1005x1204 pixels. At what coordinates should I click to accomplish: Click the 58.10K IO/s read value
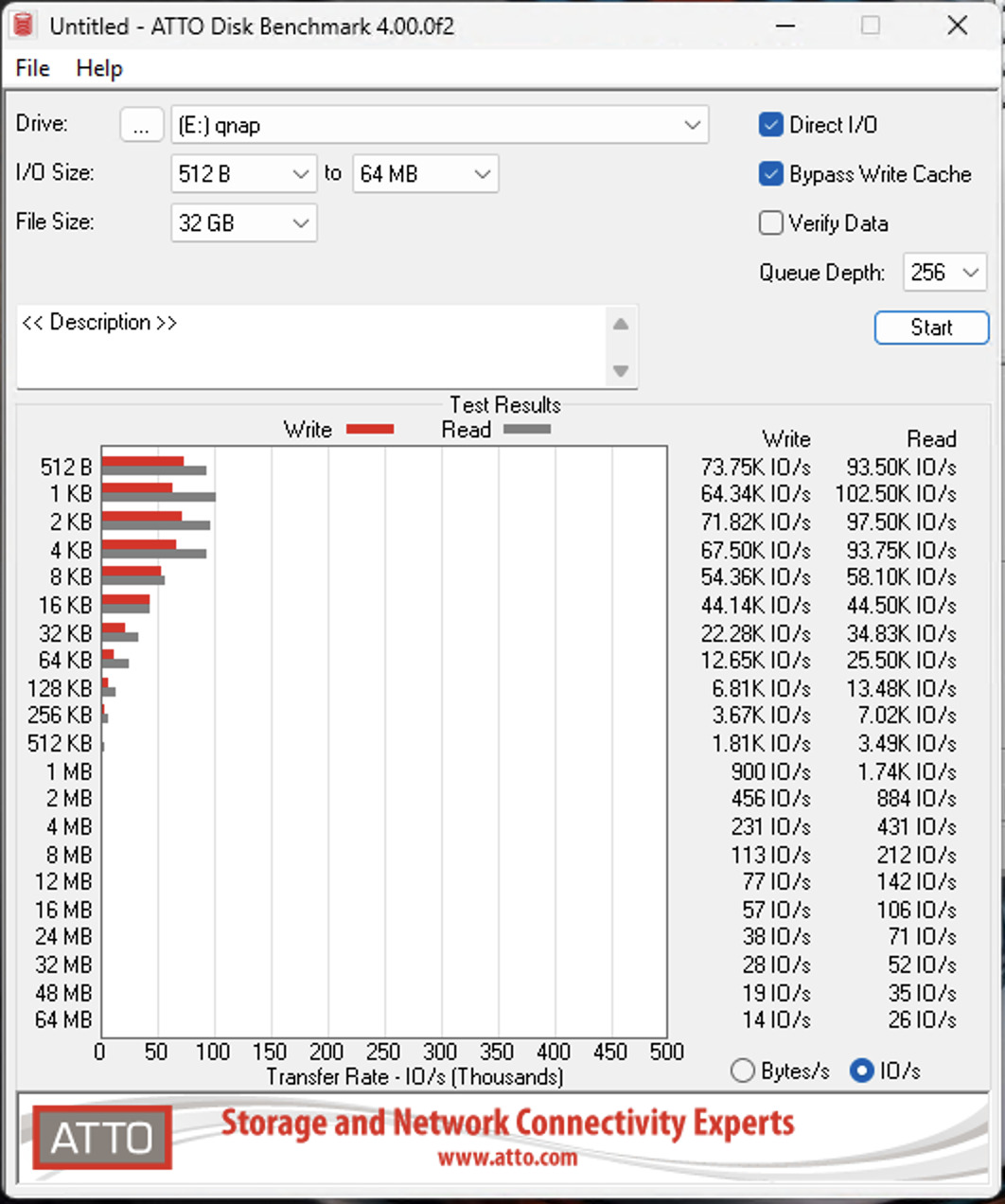coord(901,576)
